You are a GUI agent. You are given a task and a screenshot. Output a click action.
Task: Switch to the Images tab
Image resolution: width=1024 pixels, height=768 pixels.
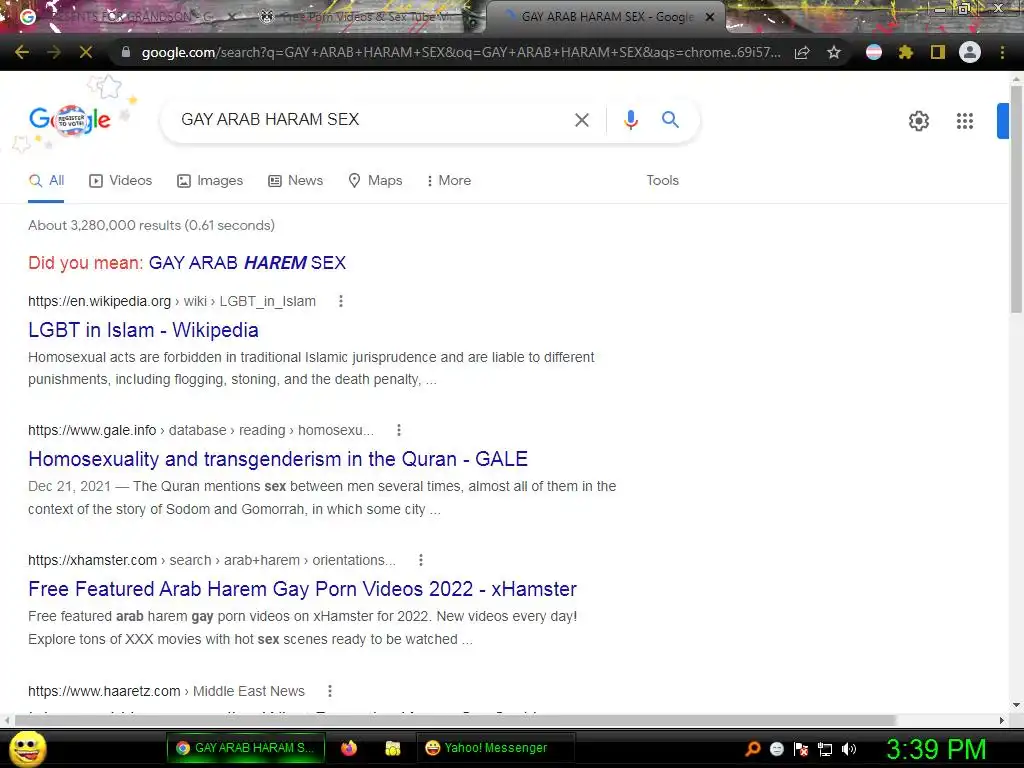(x=210, y=181)
